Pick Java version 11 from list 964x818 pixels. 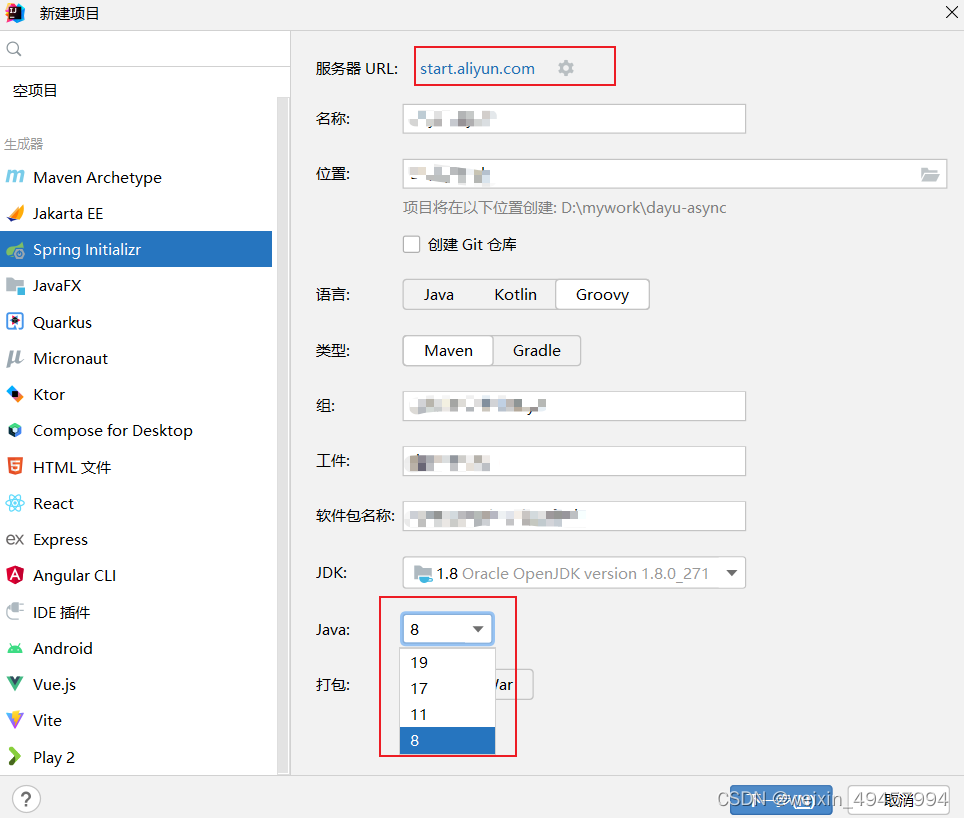447,715
